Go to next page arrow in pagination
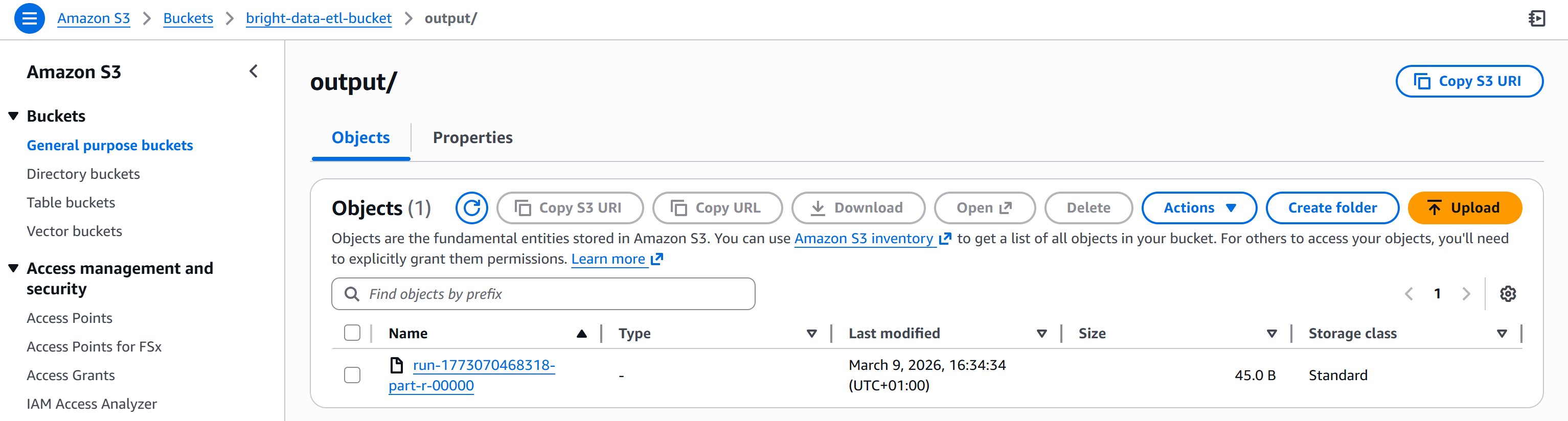The image size is (1568, 421). (x=1466, y=294)
